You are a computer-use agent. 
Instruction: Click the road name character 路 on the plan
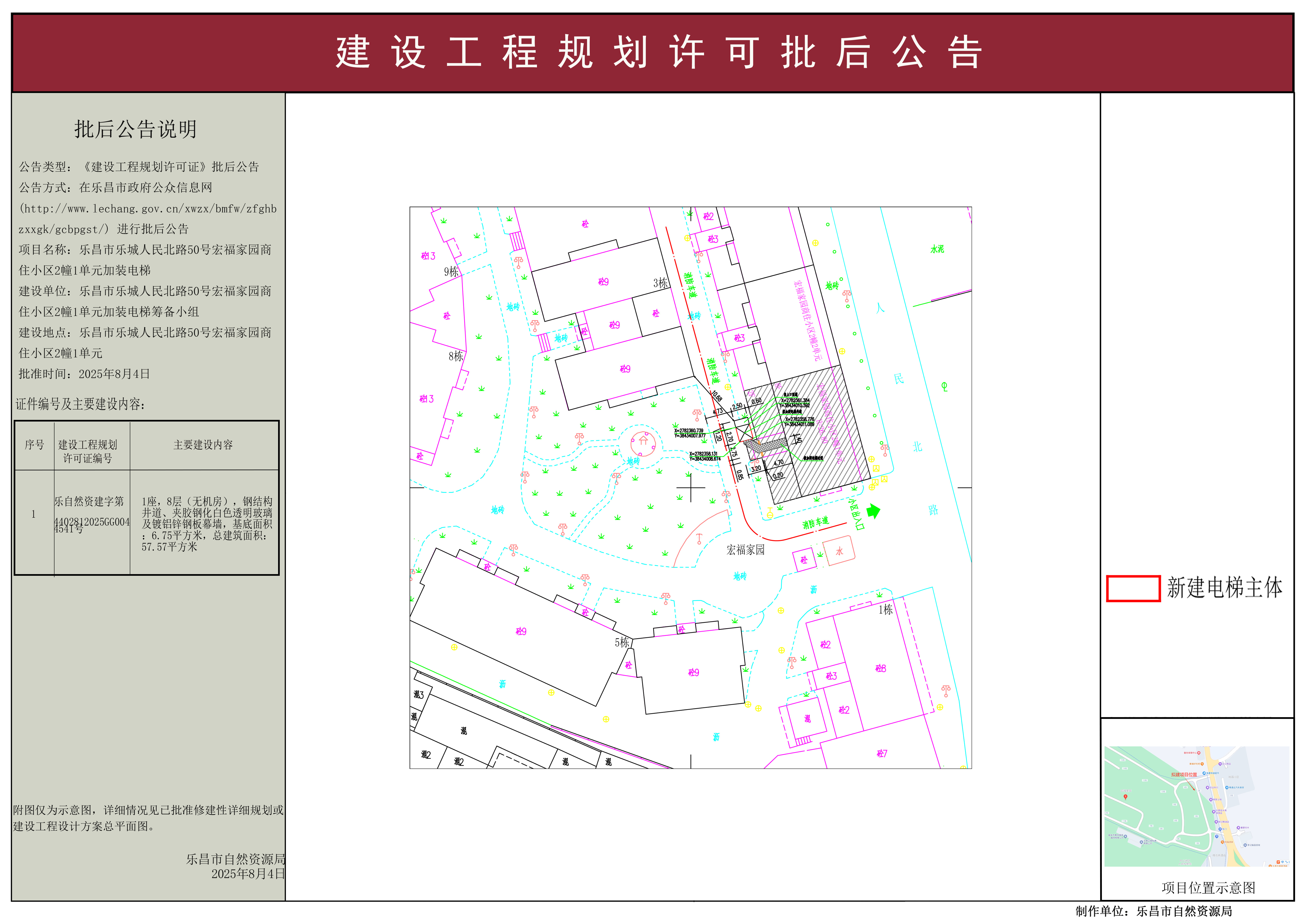[933, 510]
